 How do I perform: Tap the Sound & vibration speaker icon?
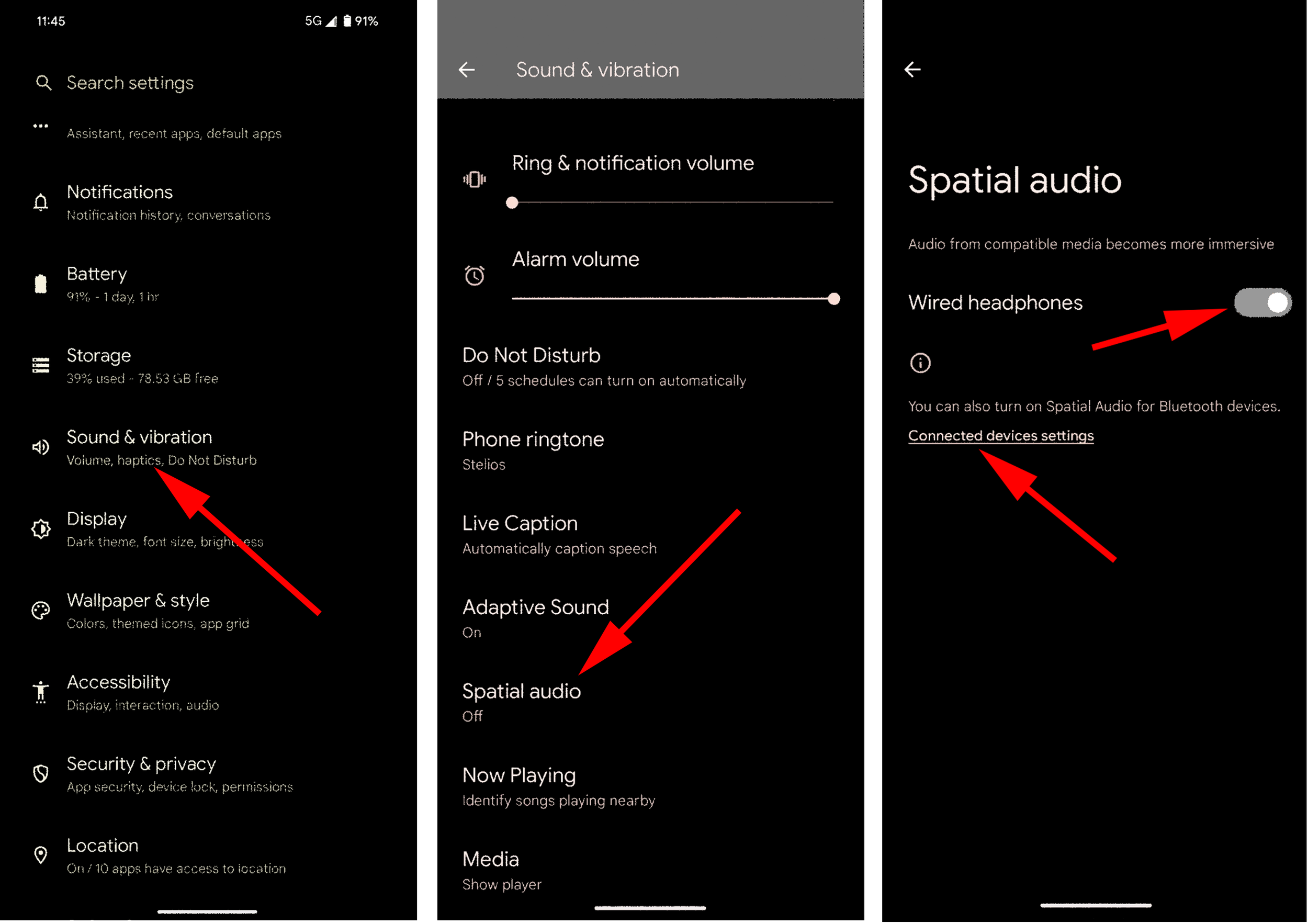[x=40, y=447]
